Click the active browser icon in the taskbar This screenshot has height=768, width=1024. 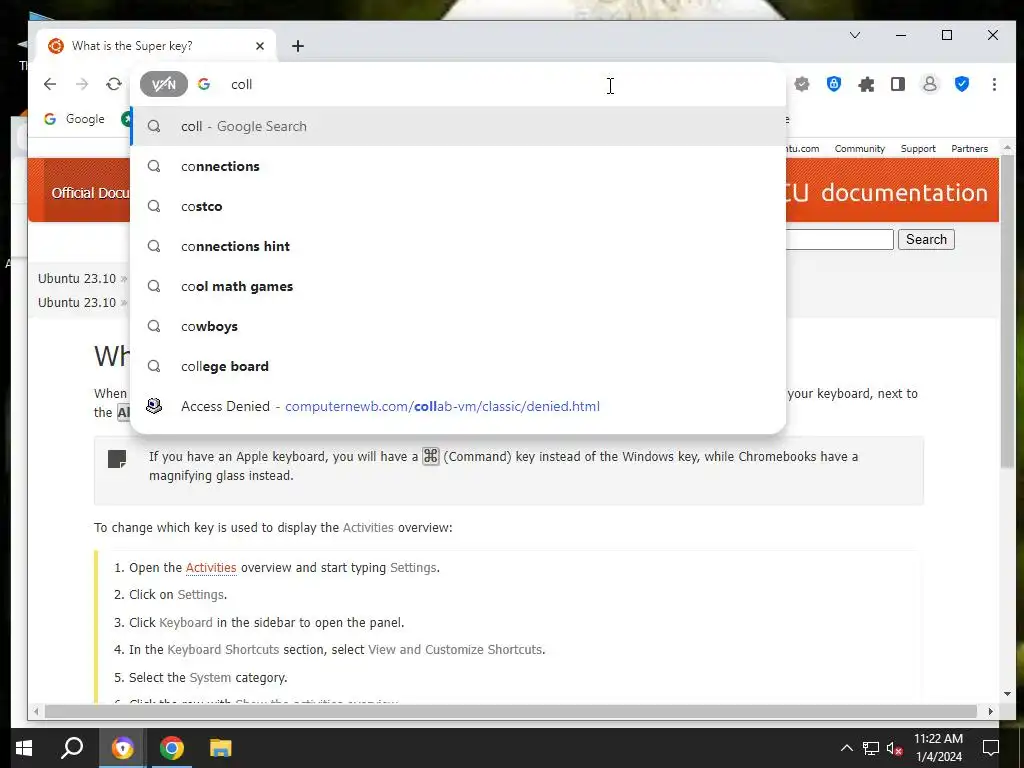tap(122, 748)
